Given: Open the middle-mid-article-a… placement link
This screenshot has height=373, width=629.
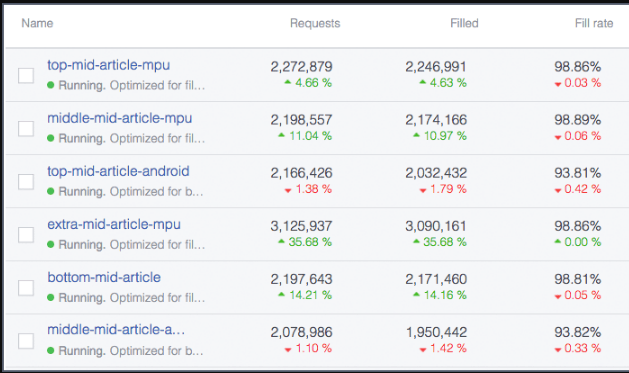Looking at the screenshot, I should click(116, 330).
